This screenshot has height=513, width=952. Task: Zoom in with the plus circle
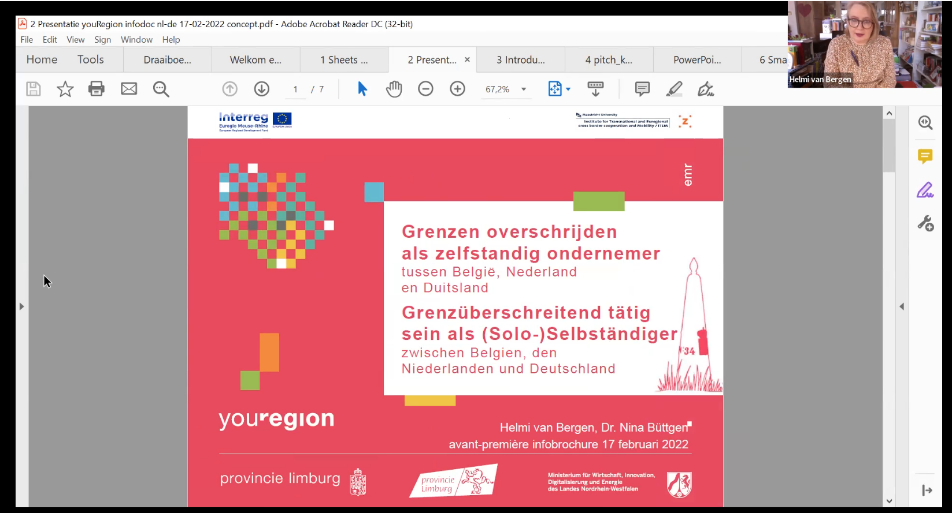click(457, 89)
